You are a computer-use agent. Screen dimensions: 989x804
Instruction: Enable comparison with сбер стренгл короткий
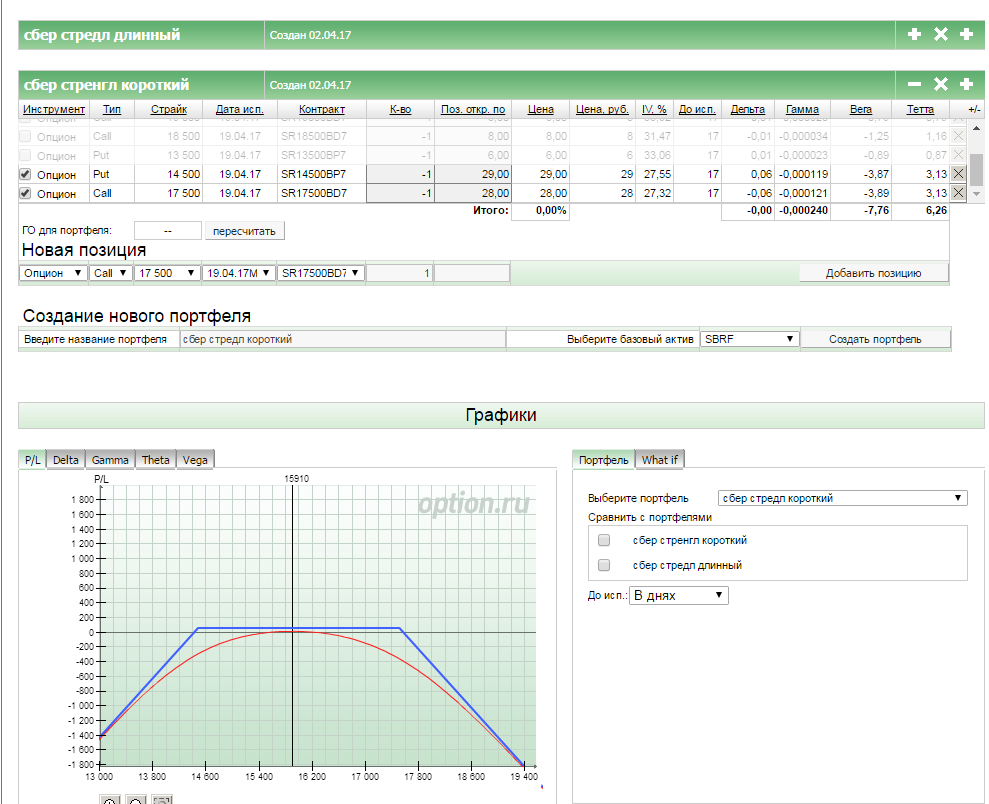(604, 540)
